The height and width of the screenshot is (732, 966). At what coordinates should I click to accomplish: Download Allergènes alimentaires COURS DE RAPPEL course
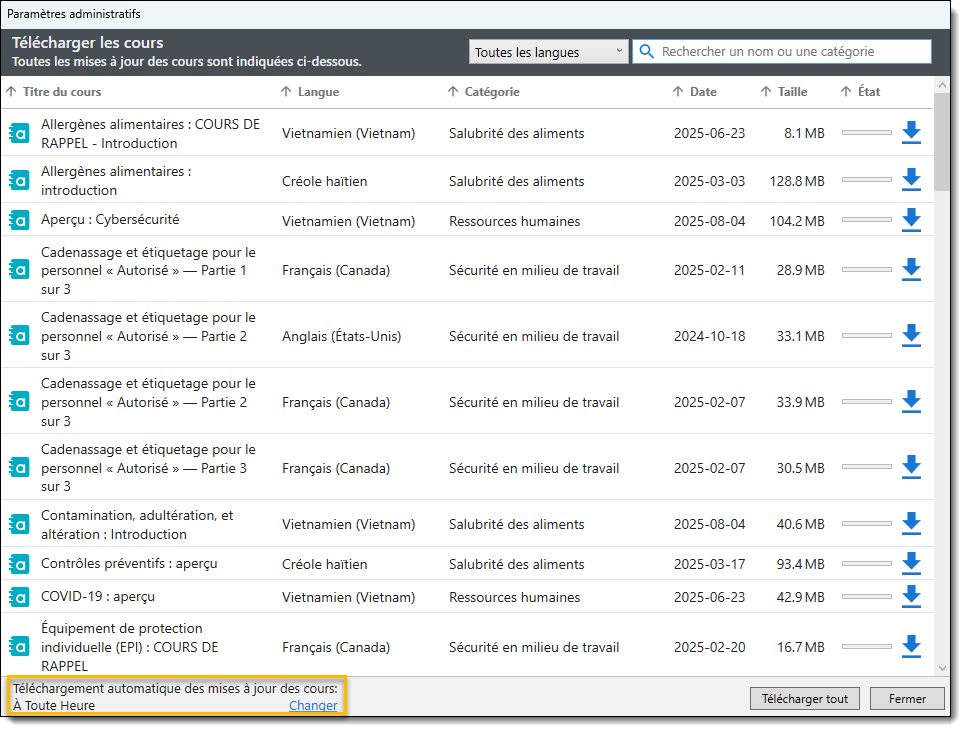click(911, 133)
